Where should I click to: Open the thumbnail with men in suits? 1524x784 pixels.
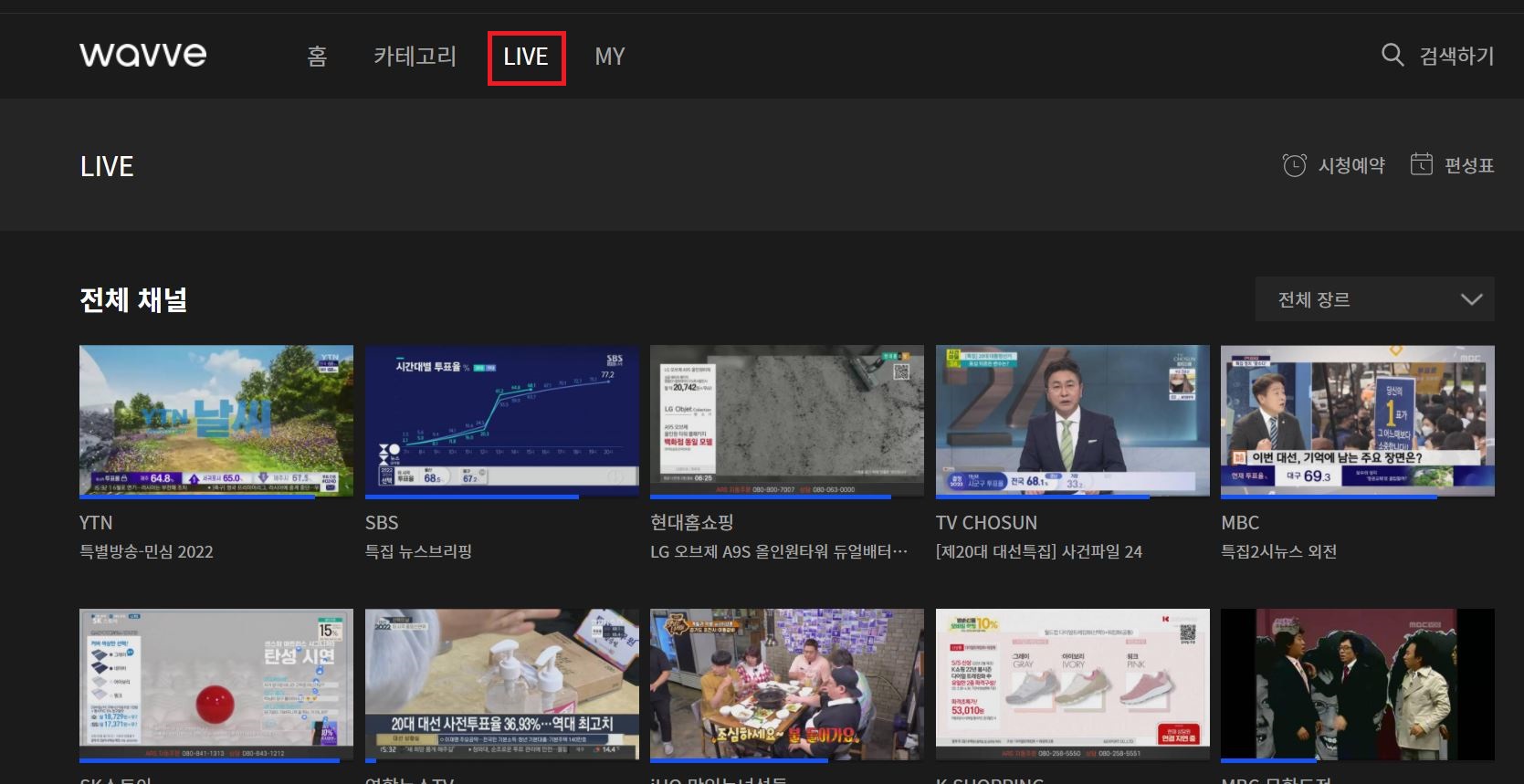pyautogui.click(x=1358, y=685)
